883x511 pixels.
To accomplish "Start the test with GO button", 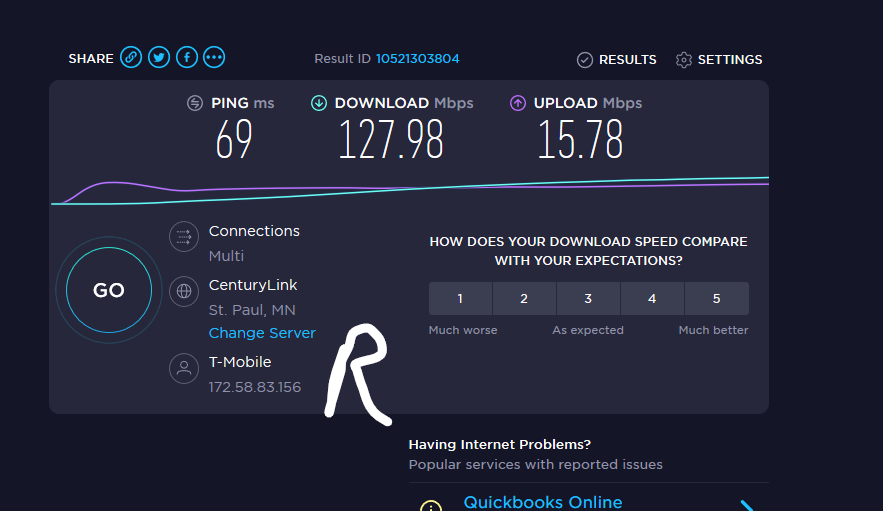I will click(x=109, y=290).
